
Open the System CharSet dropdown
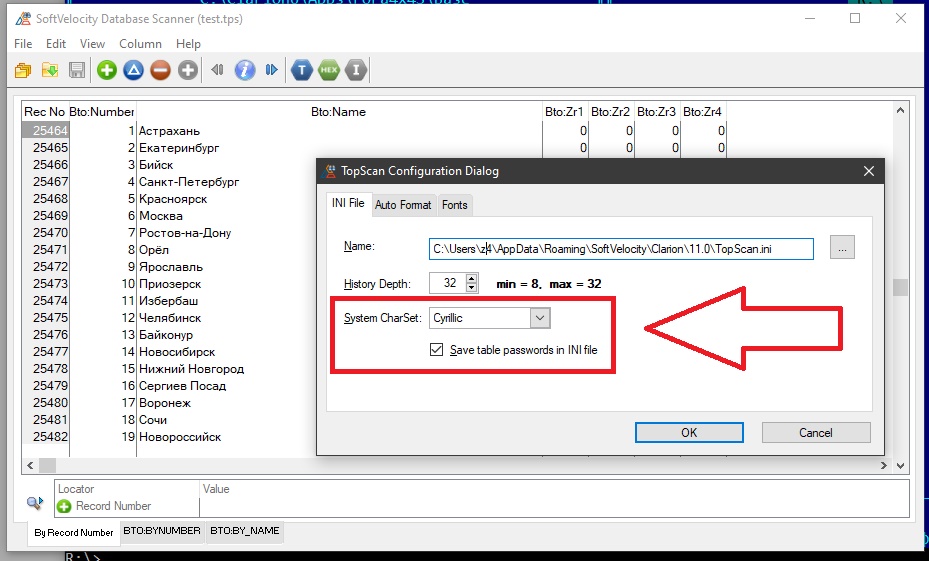540,318
